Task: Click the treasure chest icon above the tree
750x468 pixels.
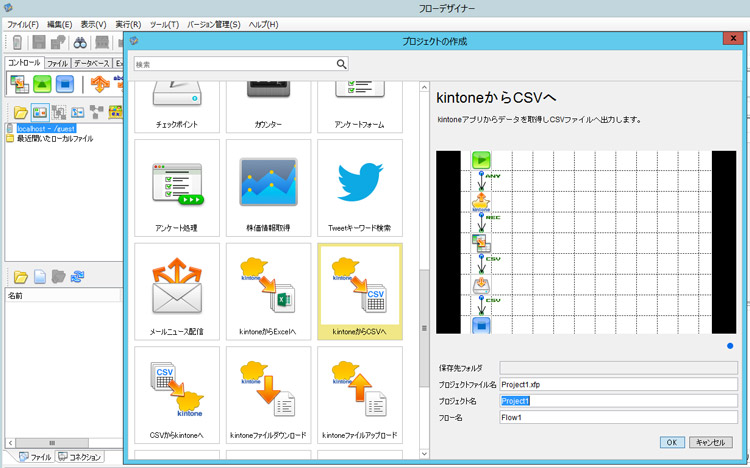Action: [115, 112]
